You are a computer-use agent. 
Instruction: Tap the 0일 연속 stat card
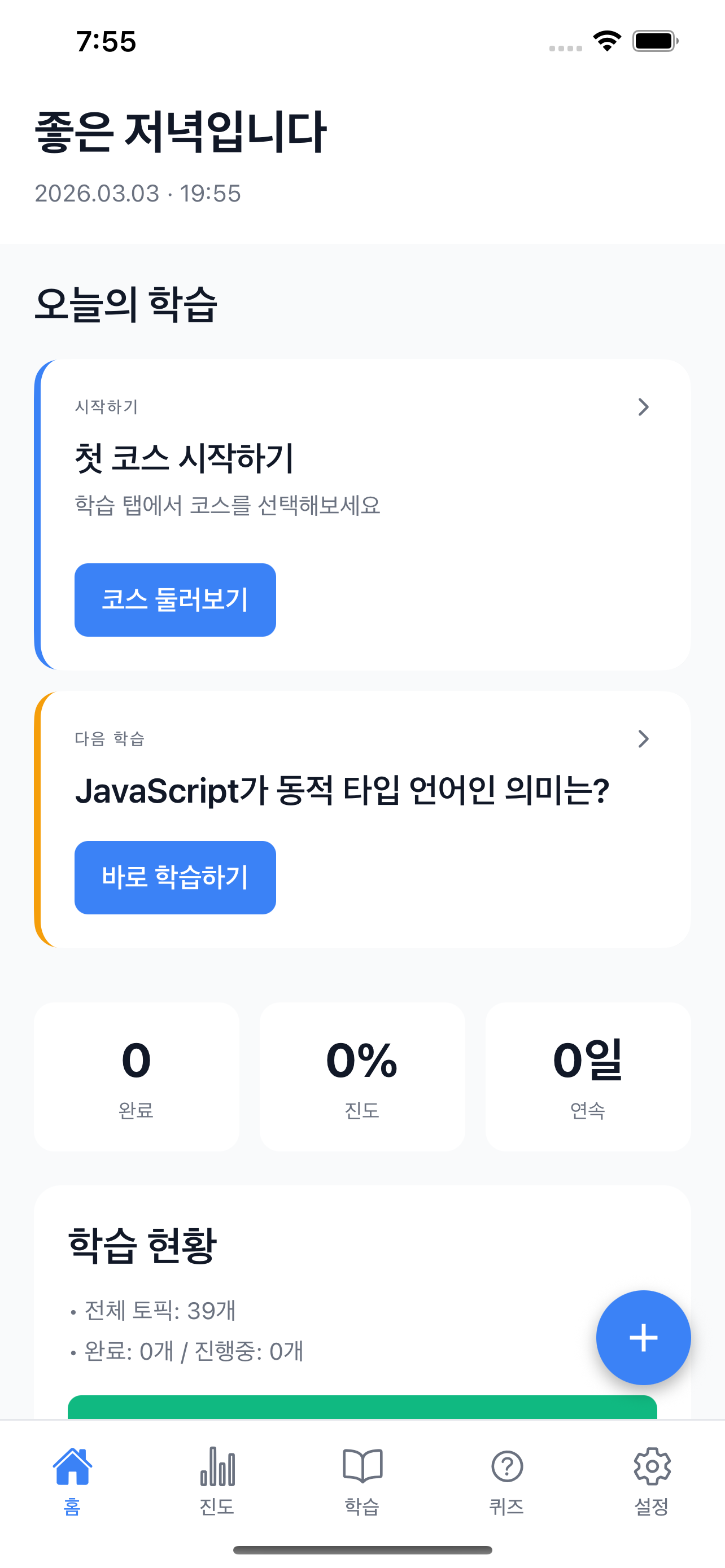pos(587,1076)
